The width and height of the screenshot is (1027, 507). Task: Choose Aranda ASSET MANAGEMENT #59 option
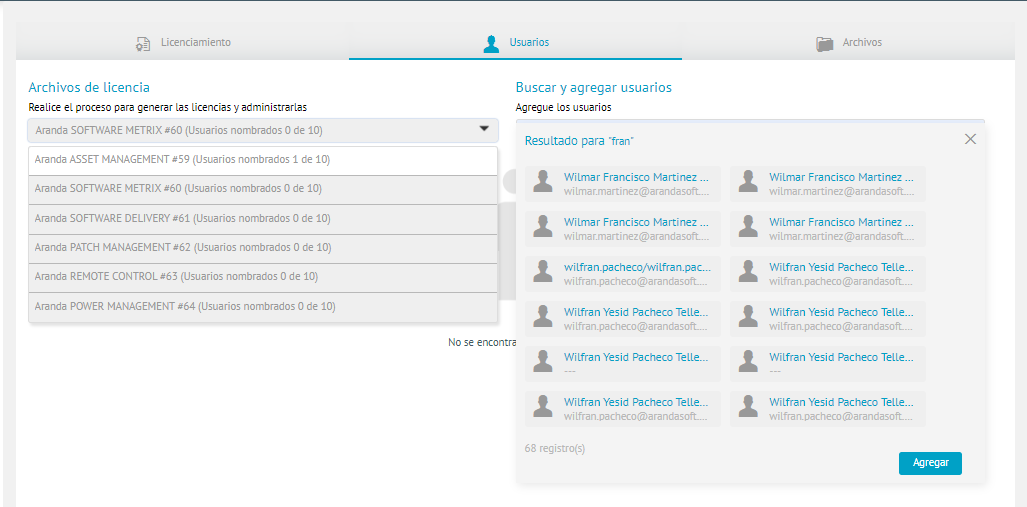(263, 160)
